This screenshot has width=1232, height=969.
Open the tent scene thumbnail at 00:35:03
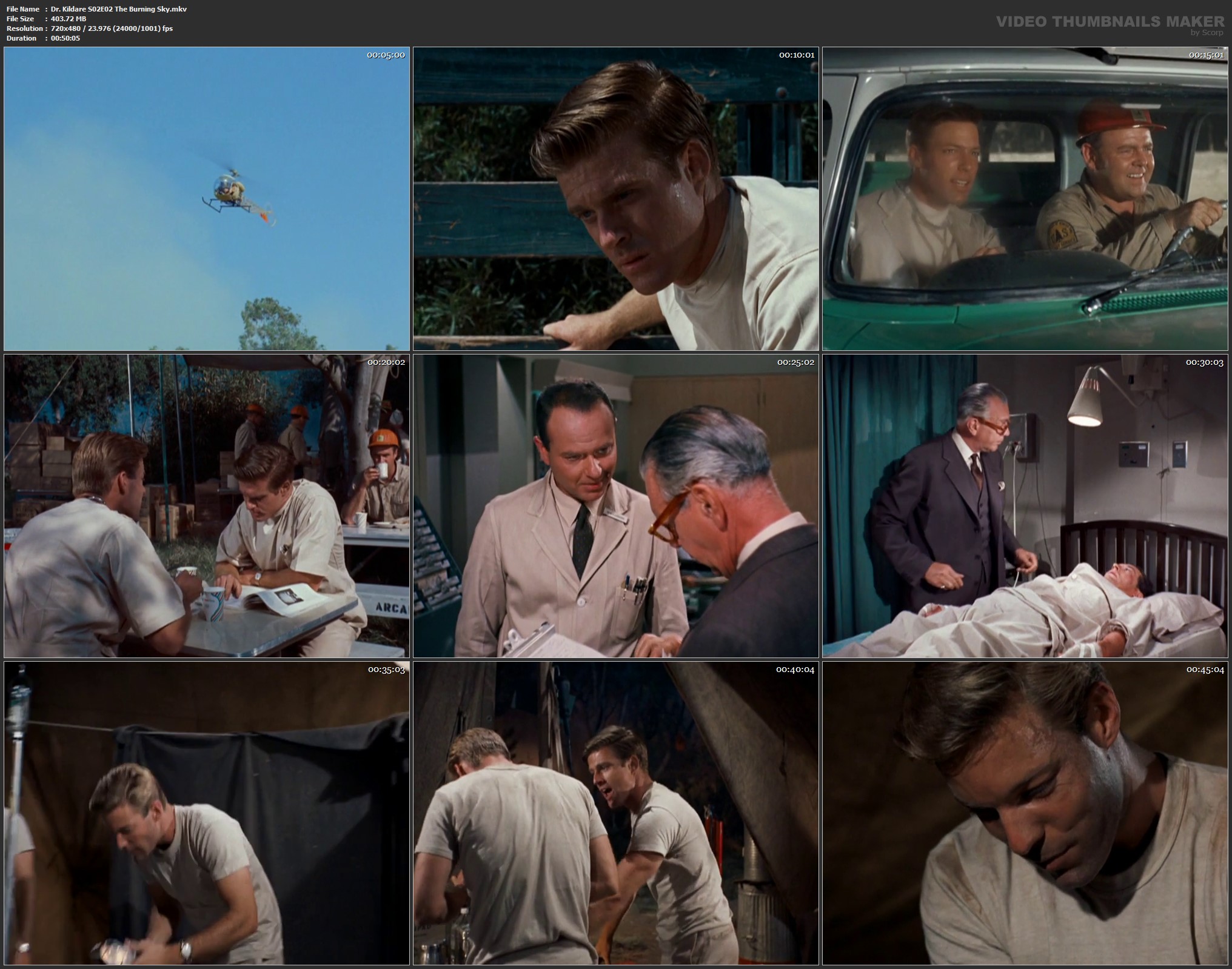[x=206, y=813]
